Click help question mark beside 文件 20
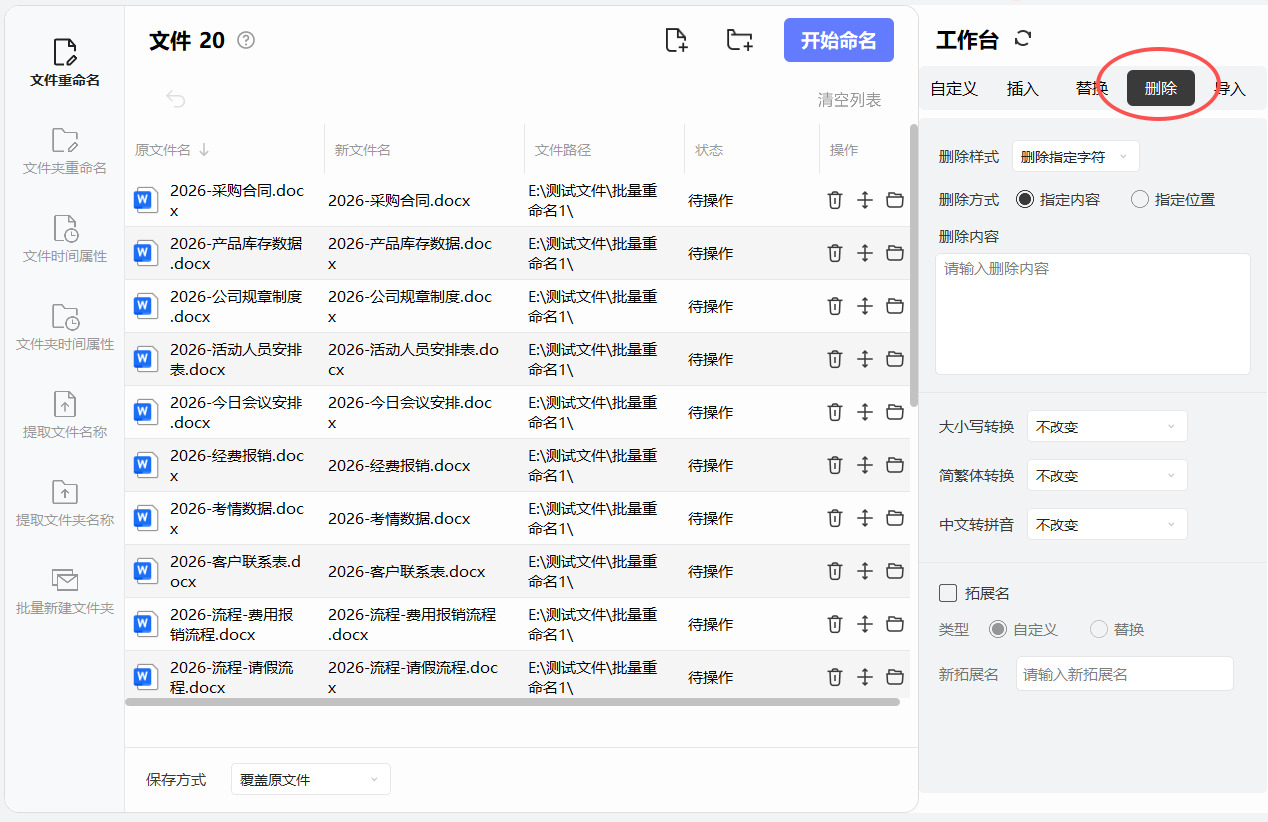 [246, 40]
